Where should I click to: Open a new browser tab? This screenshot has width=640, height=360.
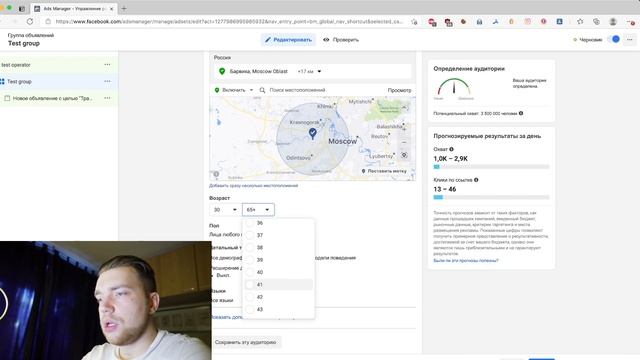click(124, 9)
